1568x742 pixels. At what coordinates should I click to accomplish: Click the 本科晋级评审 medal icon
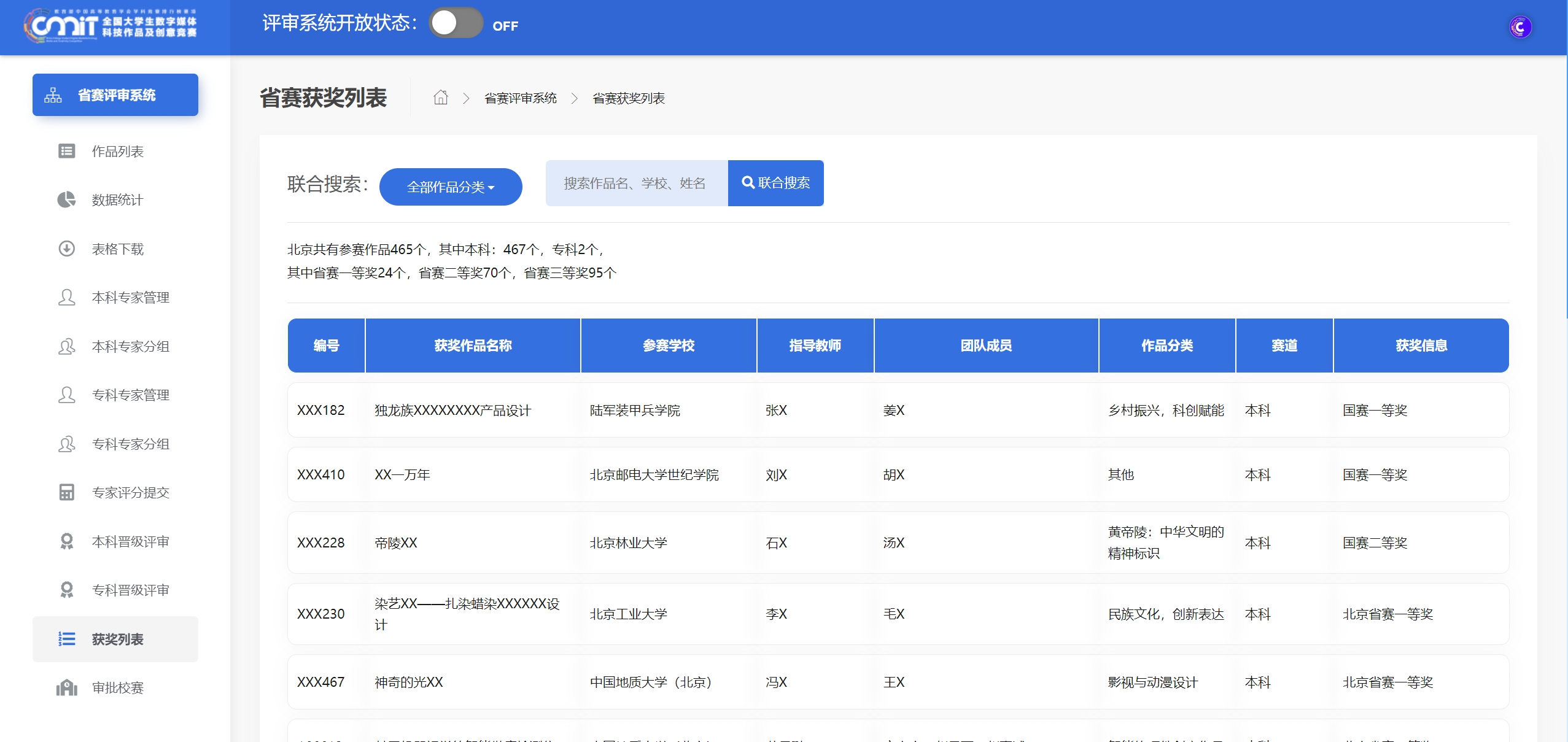(66, 541)
